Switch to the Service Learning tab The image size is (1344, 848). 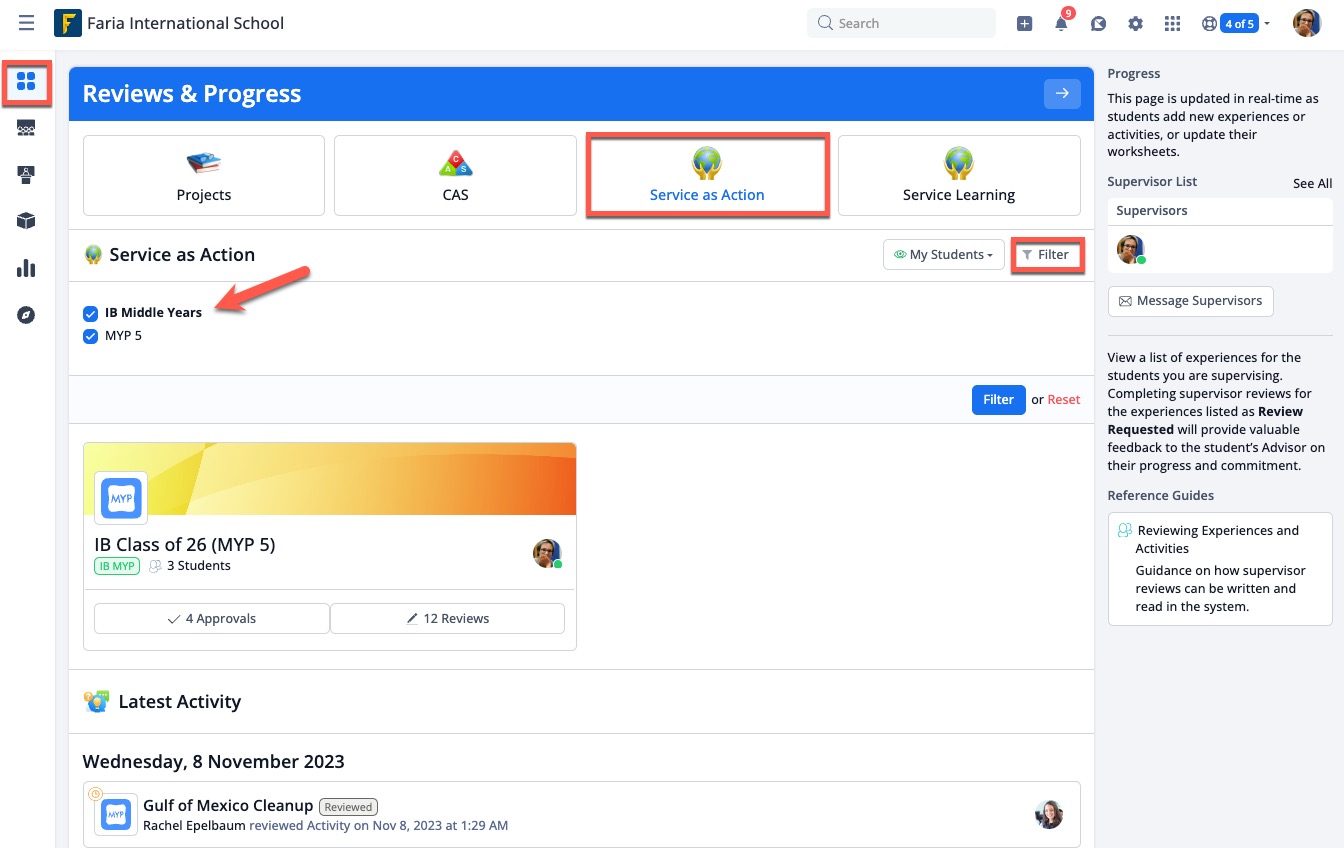[958, 176]
